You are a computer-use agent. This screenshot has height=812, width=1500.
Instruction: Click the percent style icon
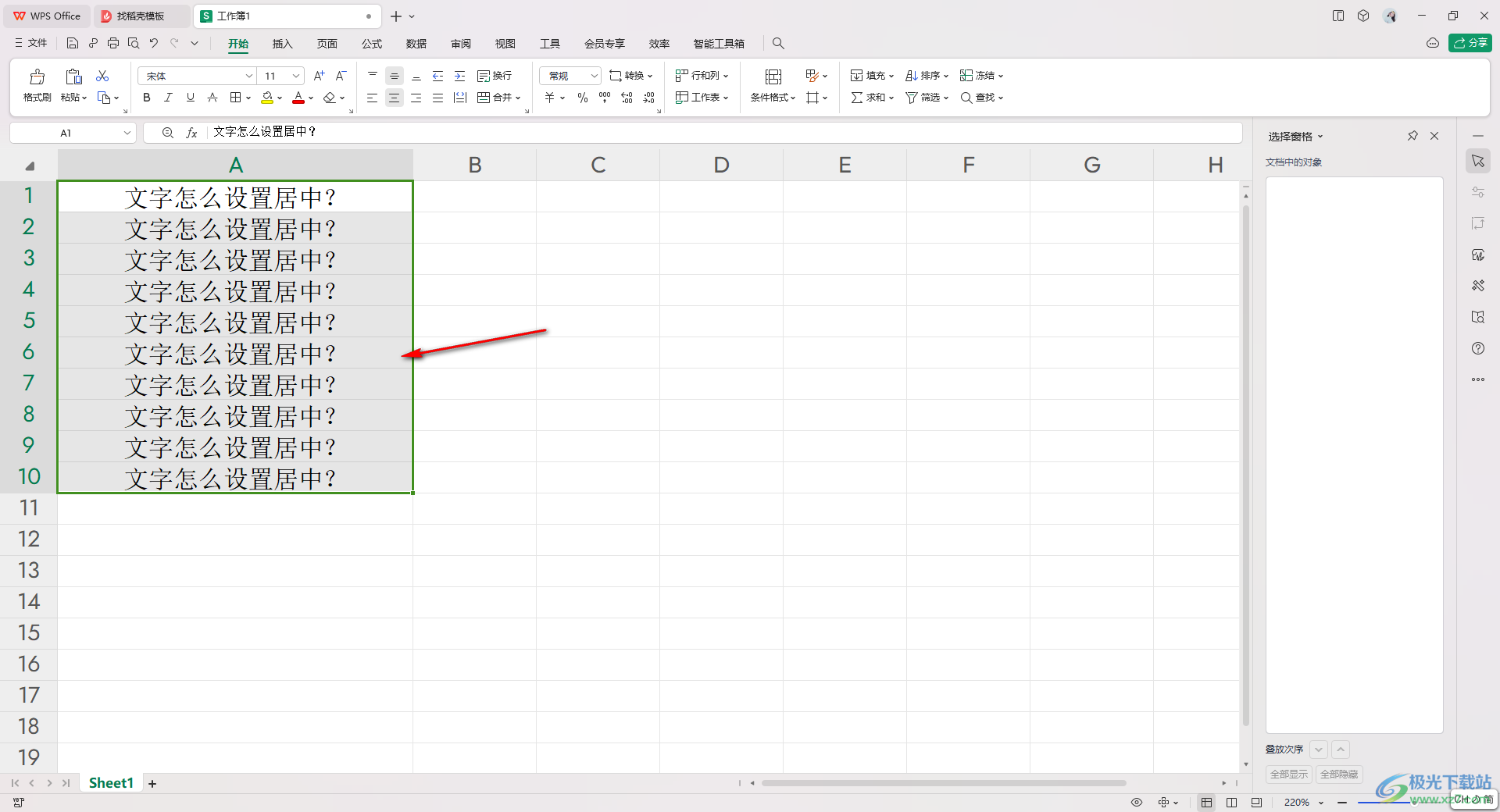click(583, 98)
